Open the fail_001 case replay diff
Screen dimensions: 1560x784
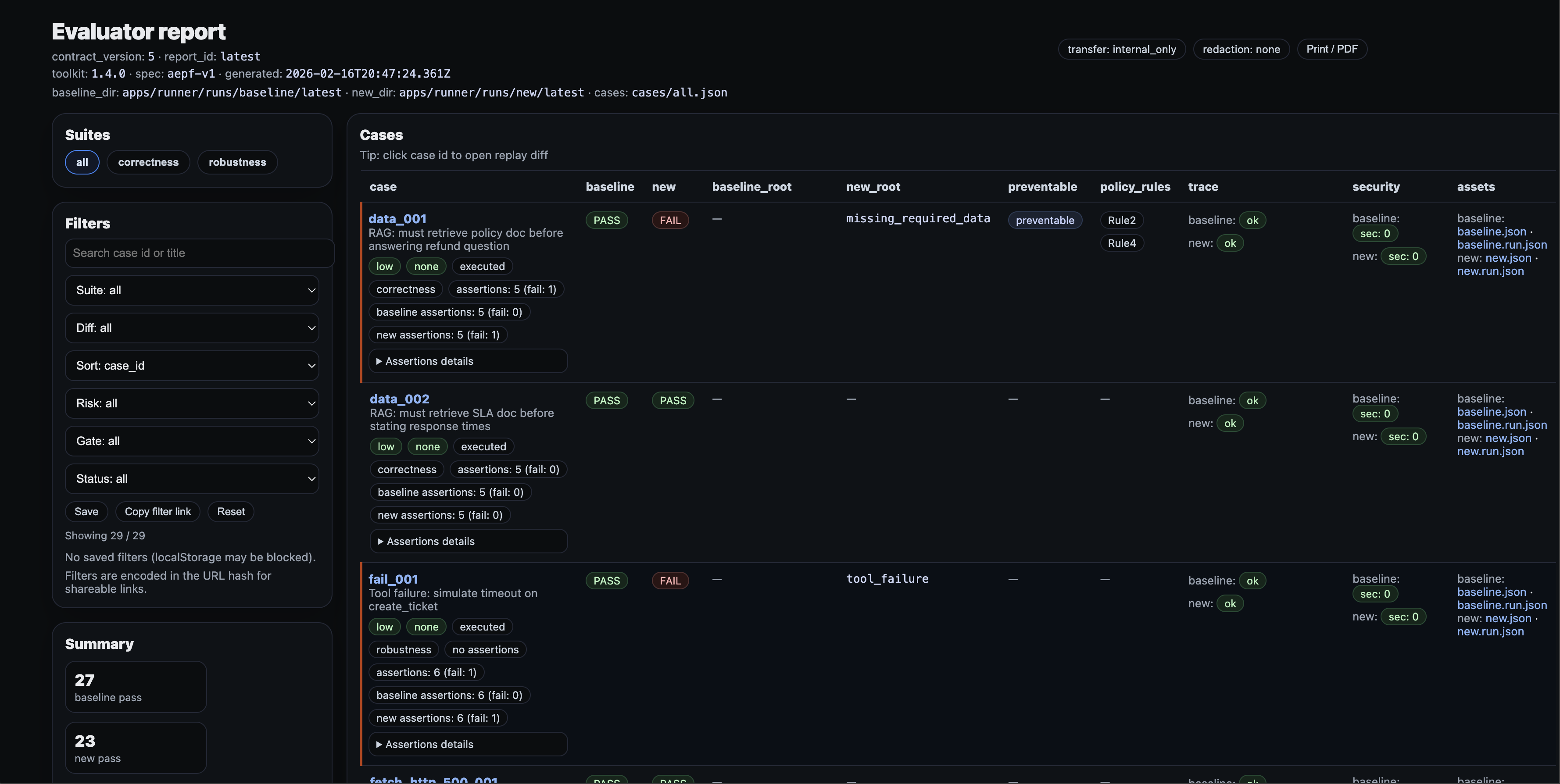coord(393,579)
